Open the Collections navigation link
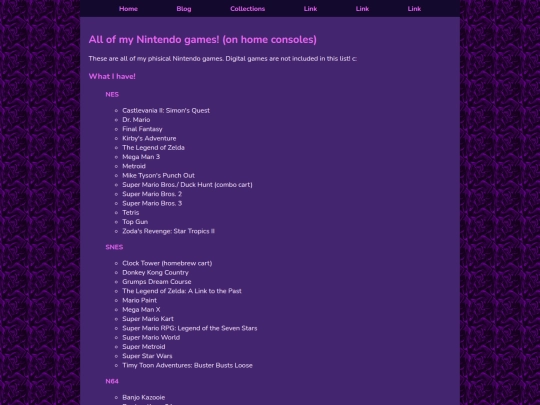Screen dimensions: 540x405 tap(248, 9)
